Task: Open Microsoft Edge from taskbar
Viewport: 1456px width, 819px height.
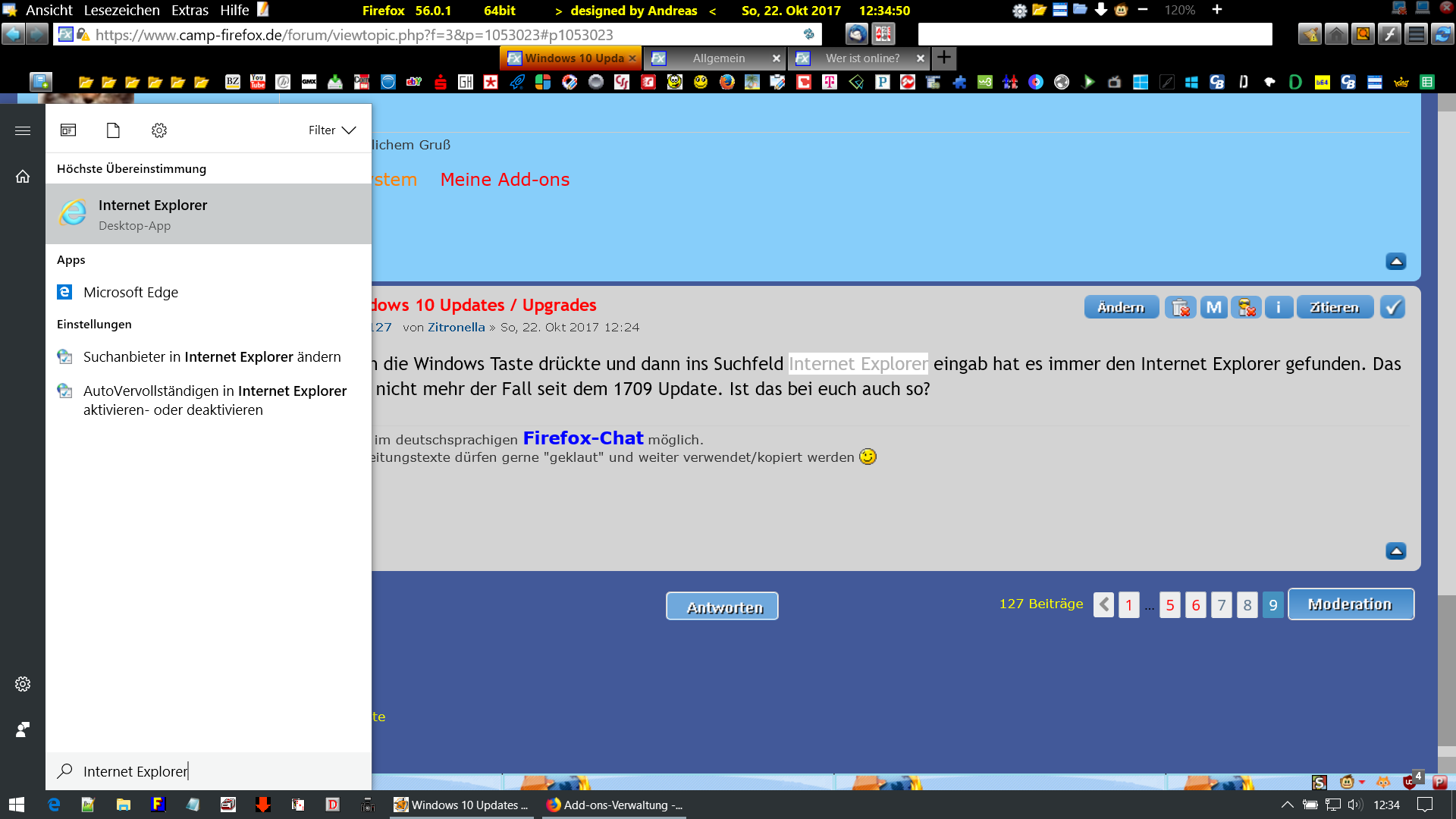Action: pyautogui.click(x=54, y=805)
